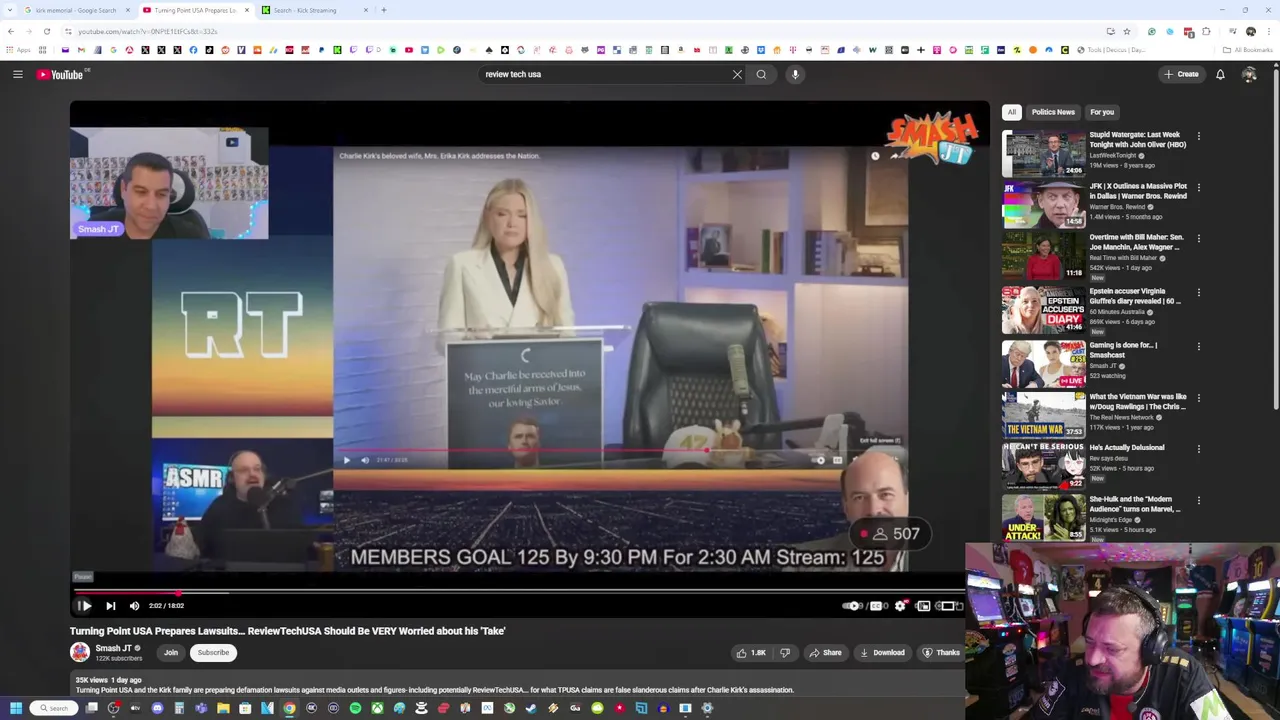Select the For you chip
Image resolution: width=1280 pixels, height=720 pixels.
click(x=1102, y=112)
